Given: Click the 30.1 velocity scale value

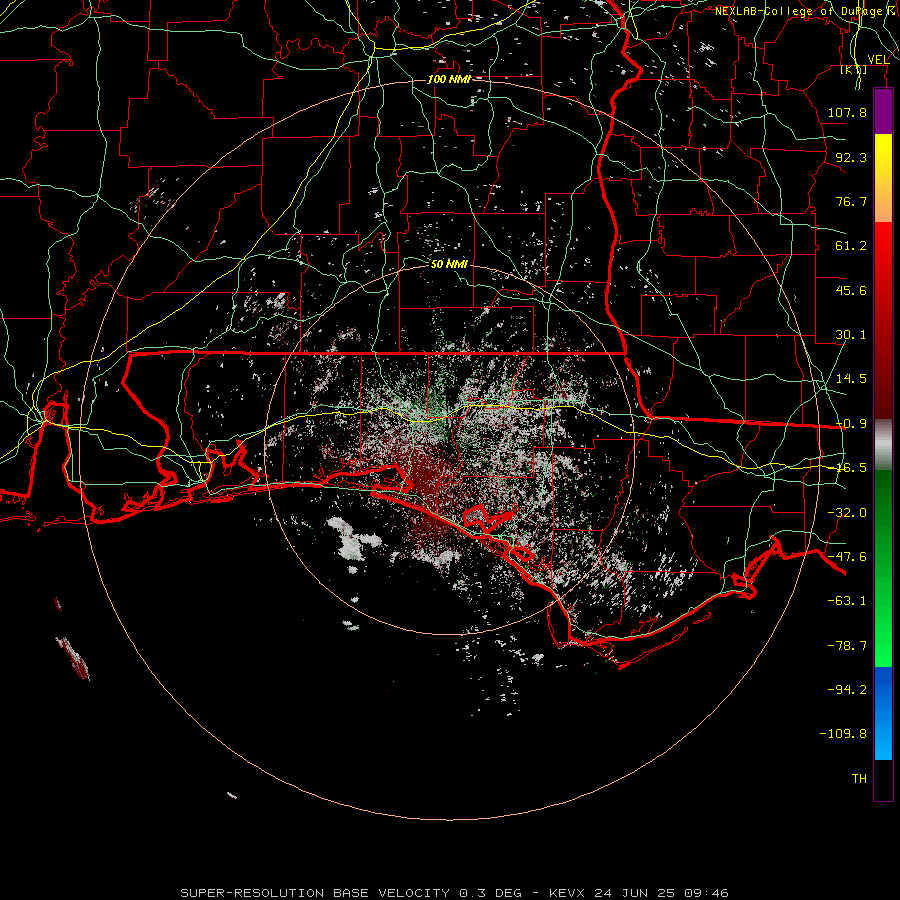Looking at the screenshot, I should [x=851, y=335].
